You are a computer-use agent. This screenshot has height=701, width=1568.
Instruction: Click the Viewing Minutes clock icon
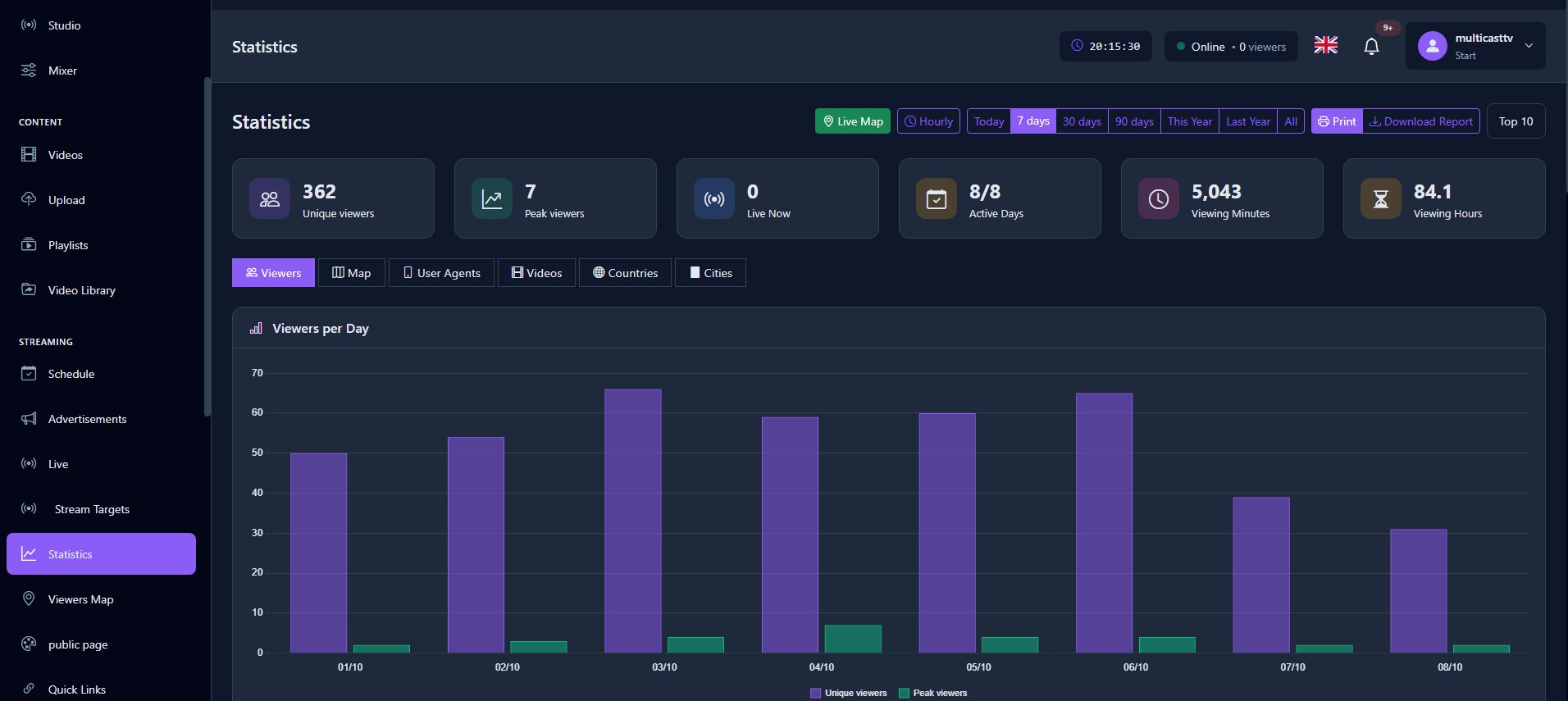click(1159, 198)
